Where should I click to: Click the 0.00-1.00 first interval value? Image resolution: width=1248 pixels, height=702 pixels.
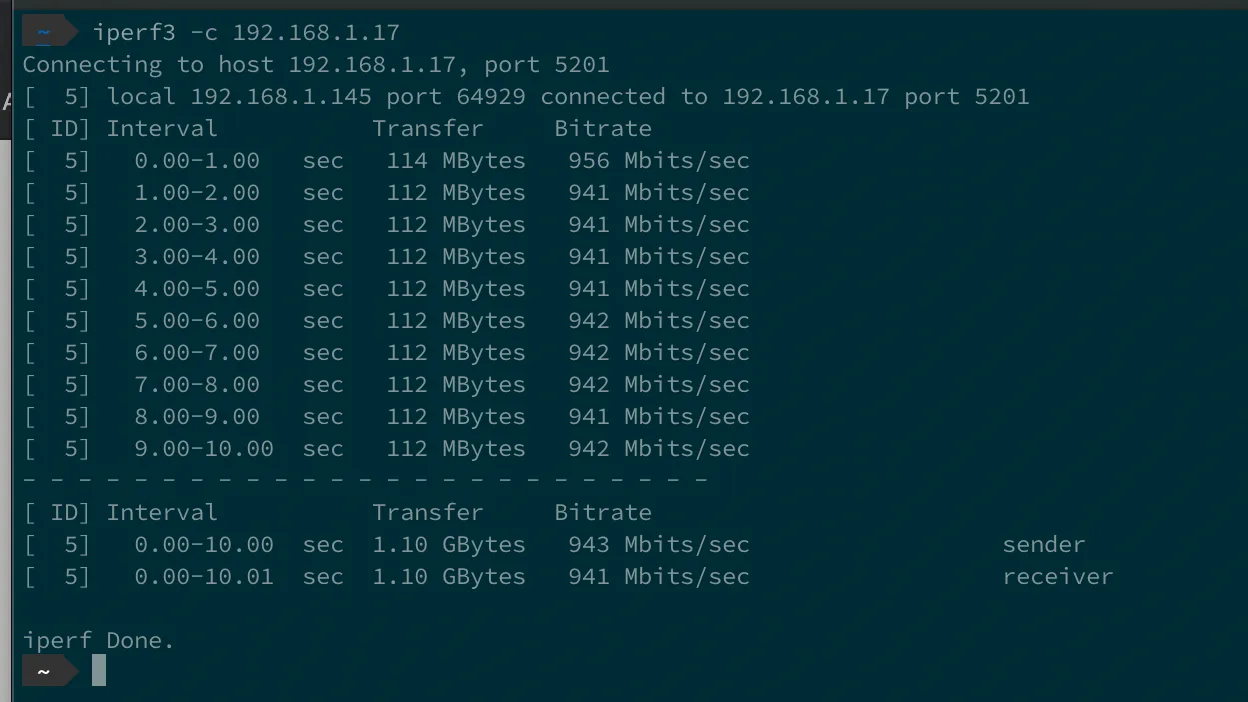click(x=197, y=161)
